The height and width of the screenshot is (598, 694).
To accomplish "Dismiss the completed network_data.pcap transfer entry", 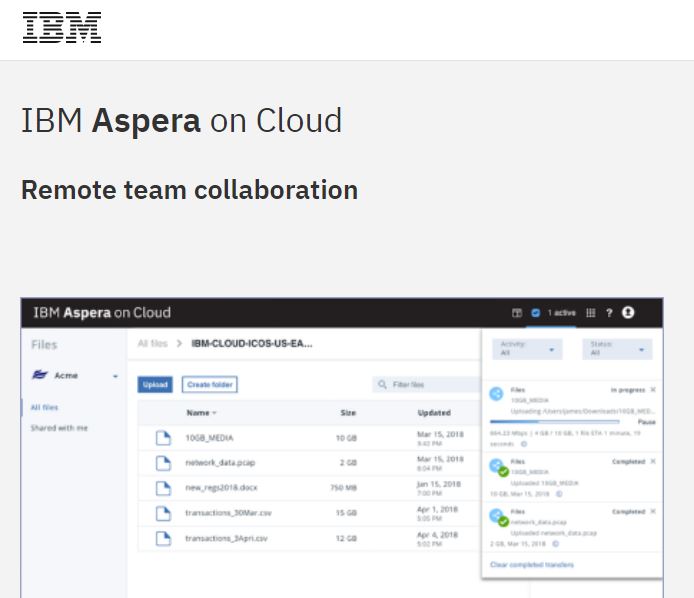I will pyautogui.click(x=653, y=511).
